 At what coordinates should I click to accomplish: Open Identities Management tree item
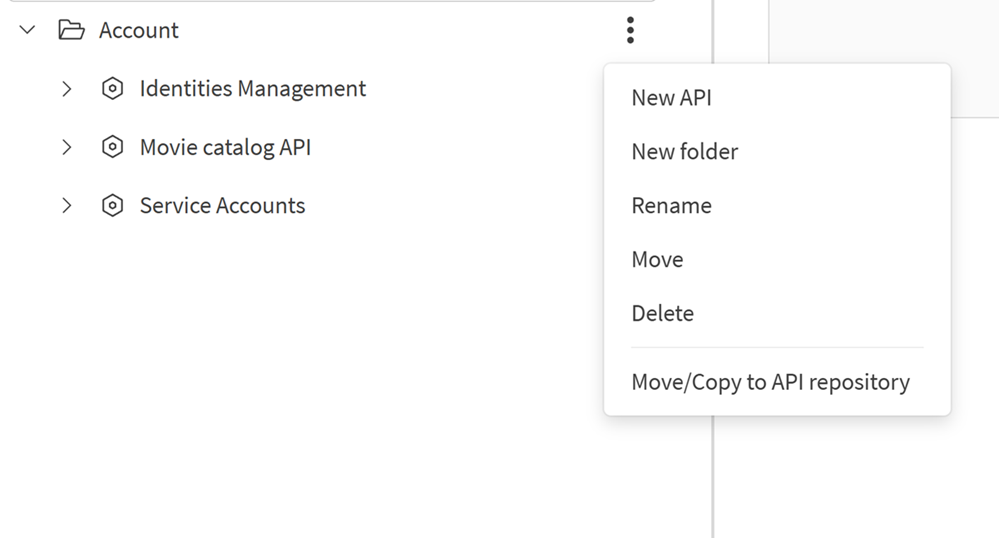coord(252,89)
